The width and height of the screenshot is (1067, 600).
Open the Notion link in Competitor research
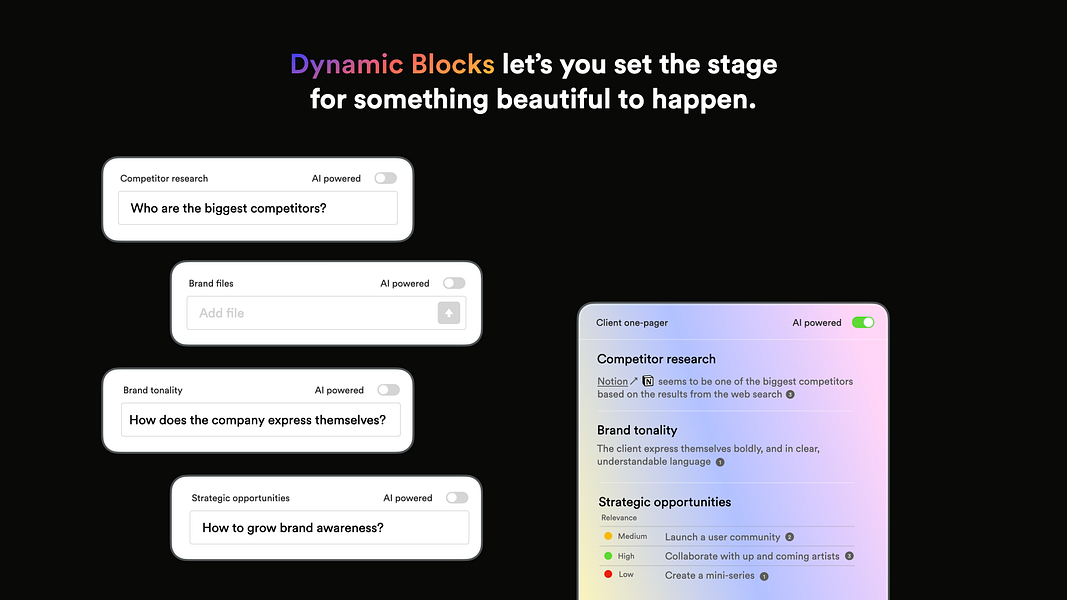coord(612,381)
